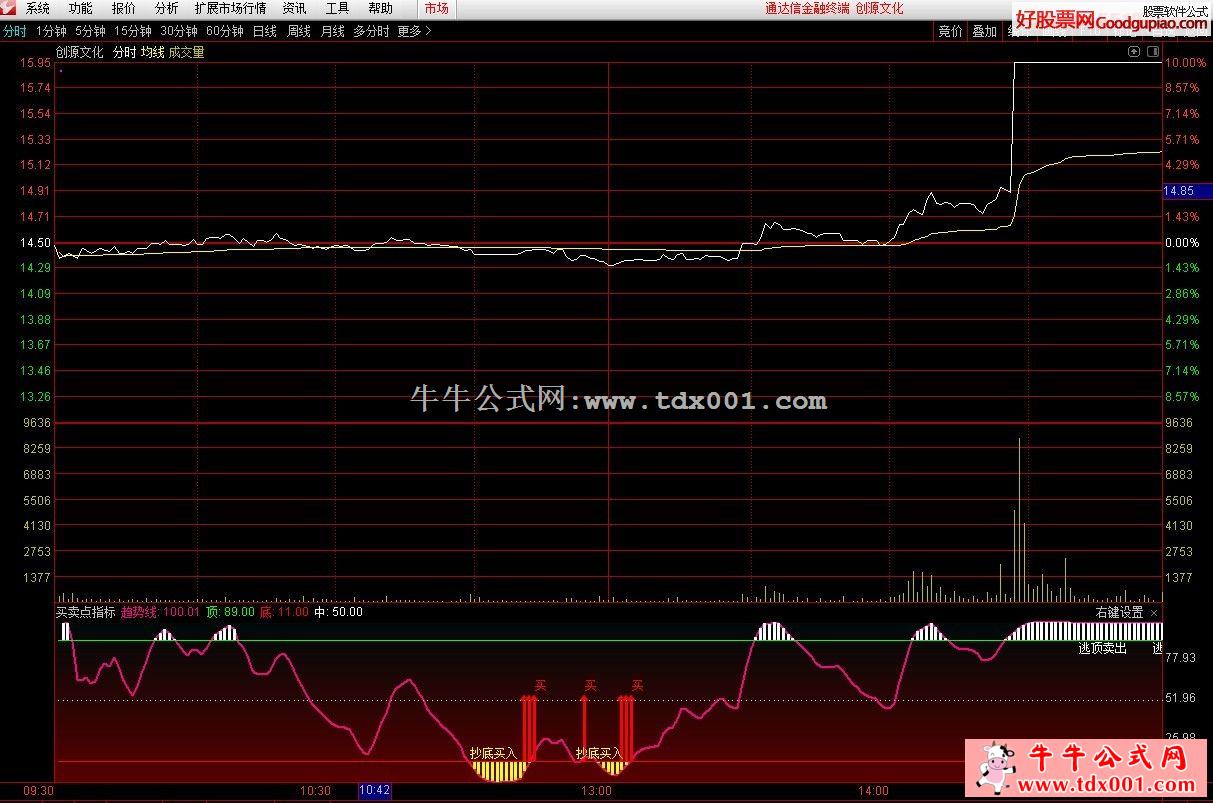Image resolution: width=1213 pixels, height=803 pixels.
Task: Select the 日线 period tab
Action: pyautogui.click(x=265, y=31)
